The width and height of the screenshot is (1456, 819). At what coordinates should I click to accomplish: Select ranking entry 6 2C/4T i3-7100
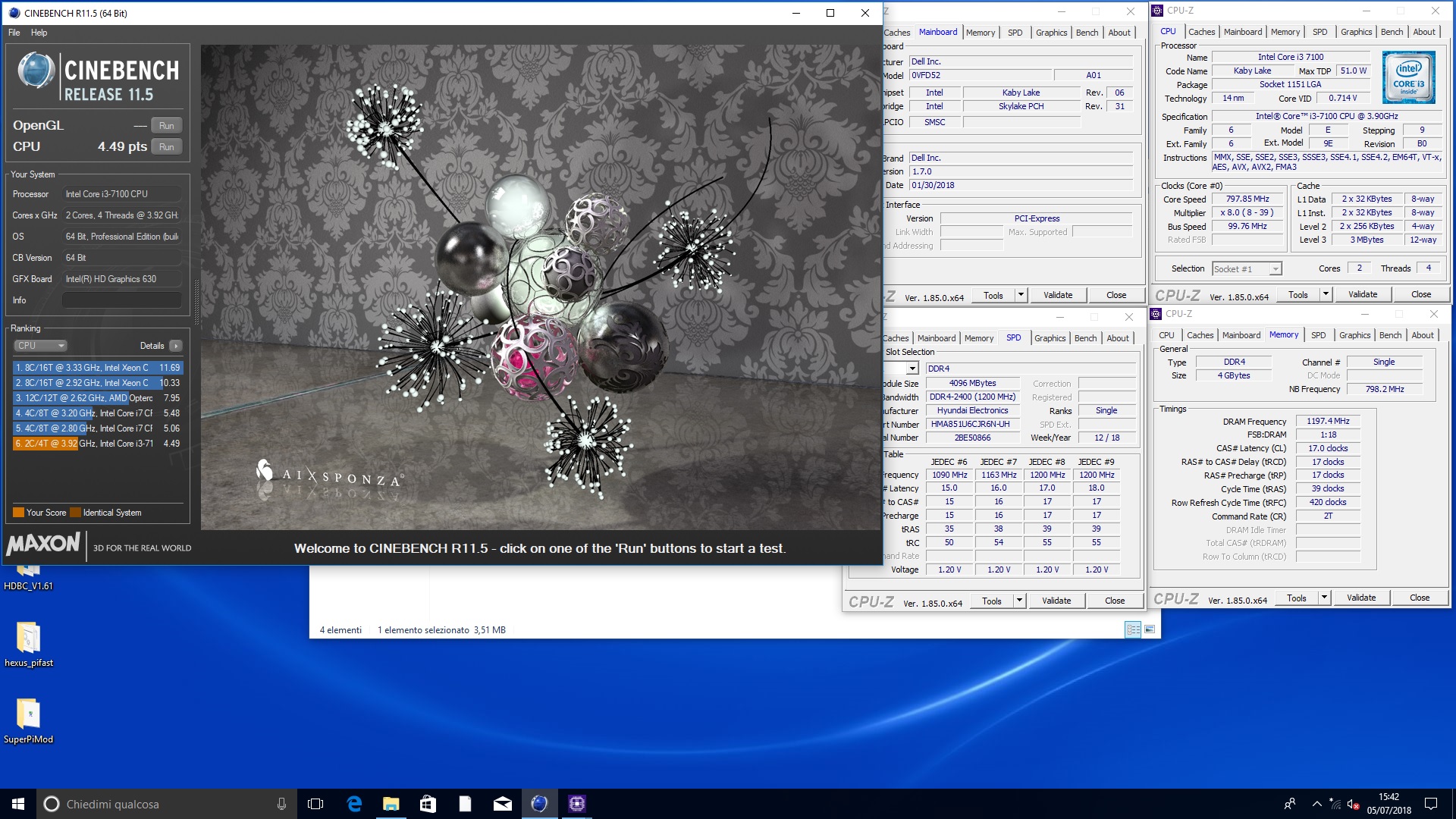pos(98,444)
